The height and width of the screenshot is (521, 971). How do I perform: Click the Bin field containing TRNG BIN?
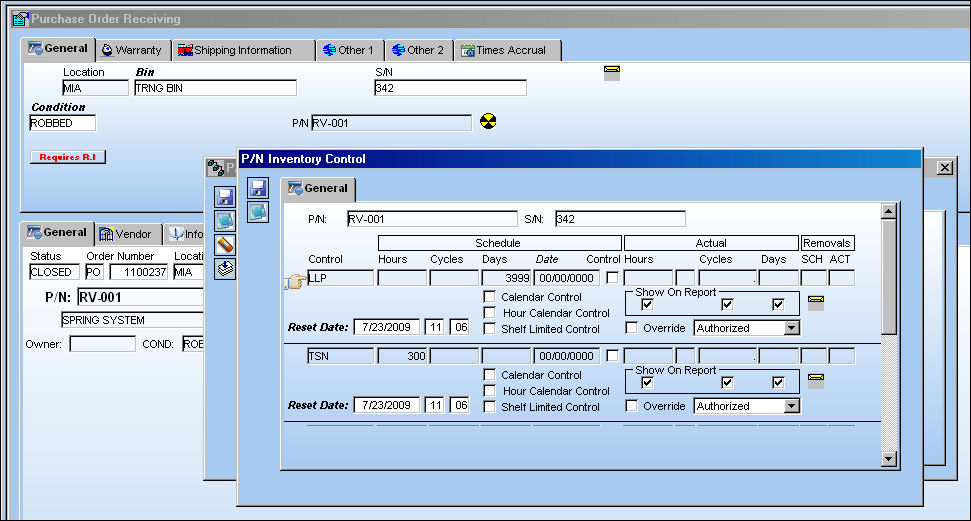(x=215, y=88)
